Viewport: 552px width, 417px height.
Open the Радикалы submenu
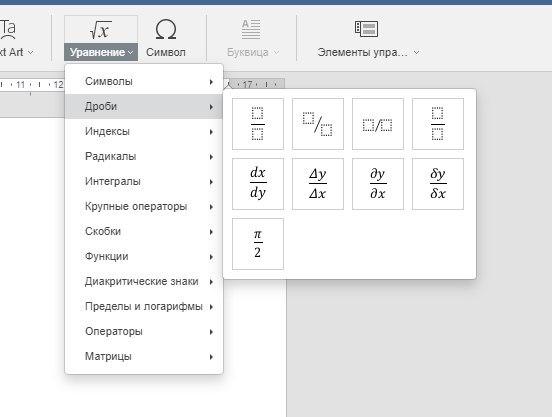tap(144, 156)
